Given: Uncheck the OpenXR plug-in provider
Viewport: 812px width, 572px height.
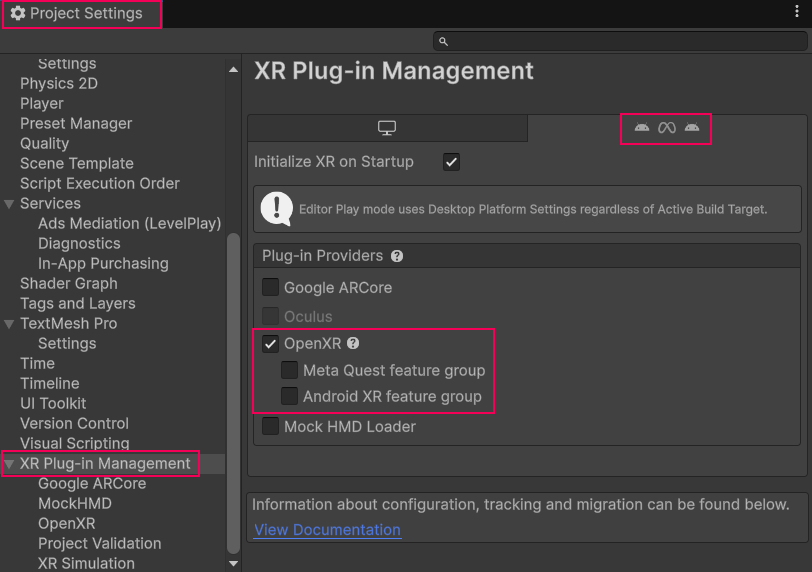Looking at the screenshot, I should coord(270,344).
